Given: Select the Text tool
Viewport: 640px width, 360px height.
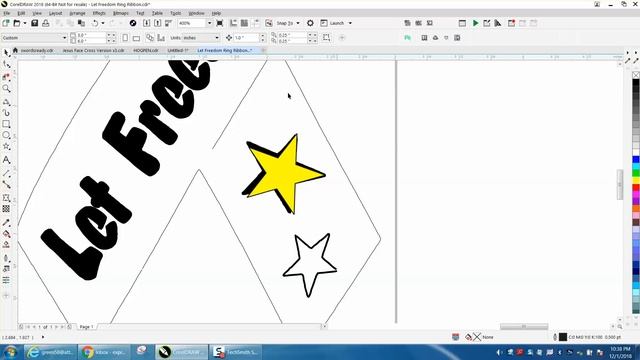Looking at the screenshot, I should (6, 160).
